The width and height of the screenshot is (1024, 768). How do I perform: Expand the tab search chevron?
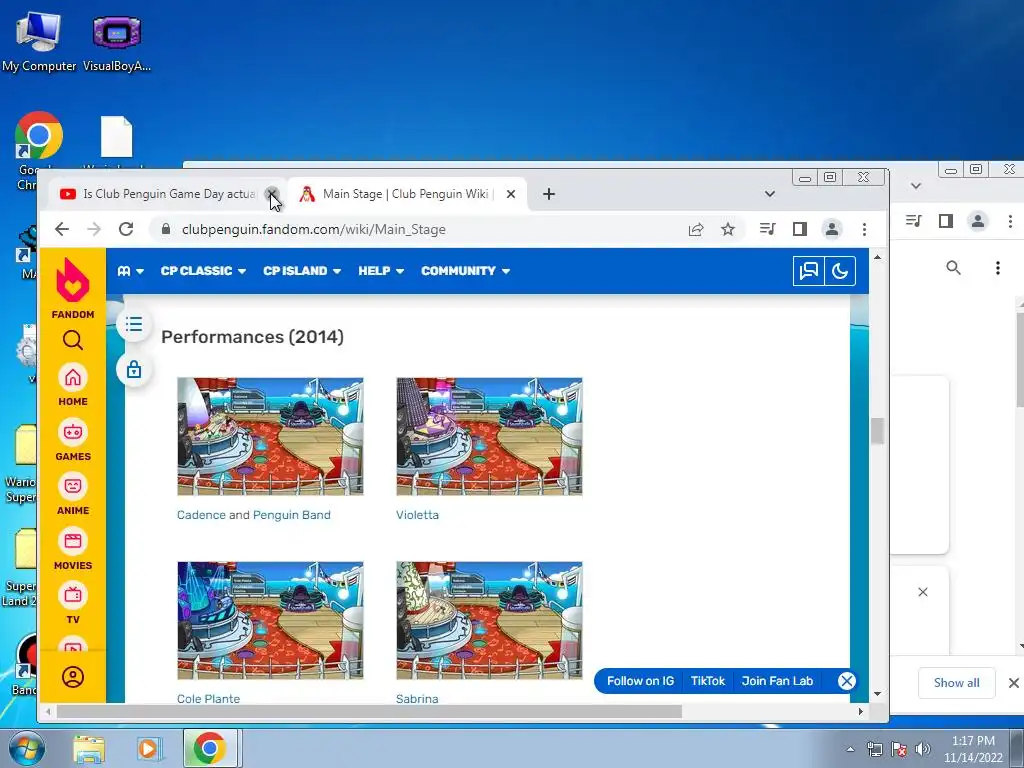coord(770,194)
